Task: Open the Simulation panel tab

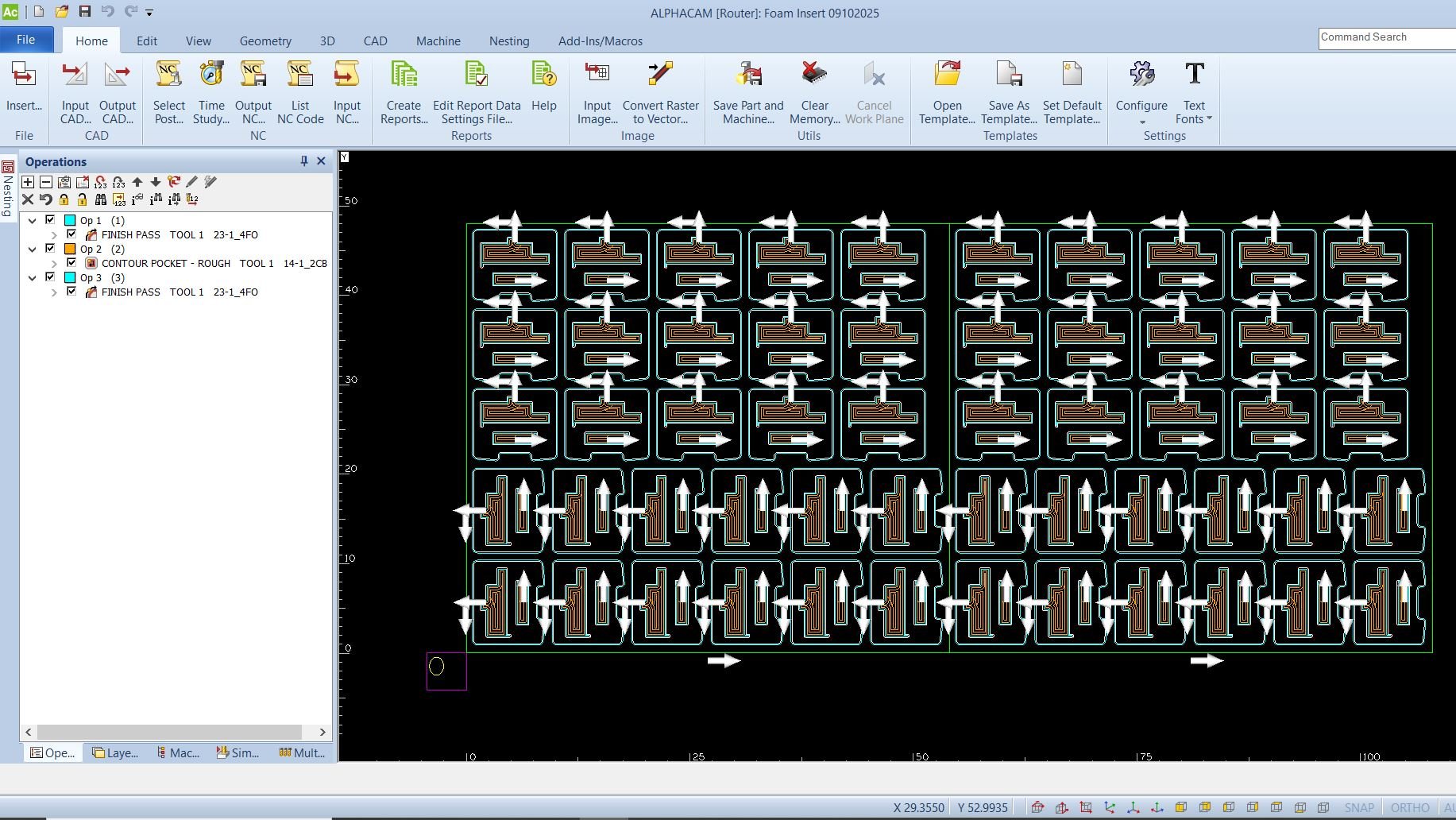Action: (x=238, y=752)
